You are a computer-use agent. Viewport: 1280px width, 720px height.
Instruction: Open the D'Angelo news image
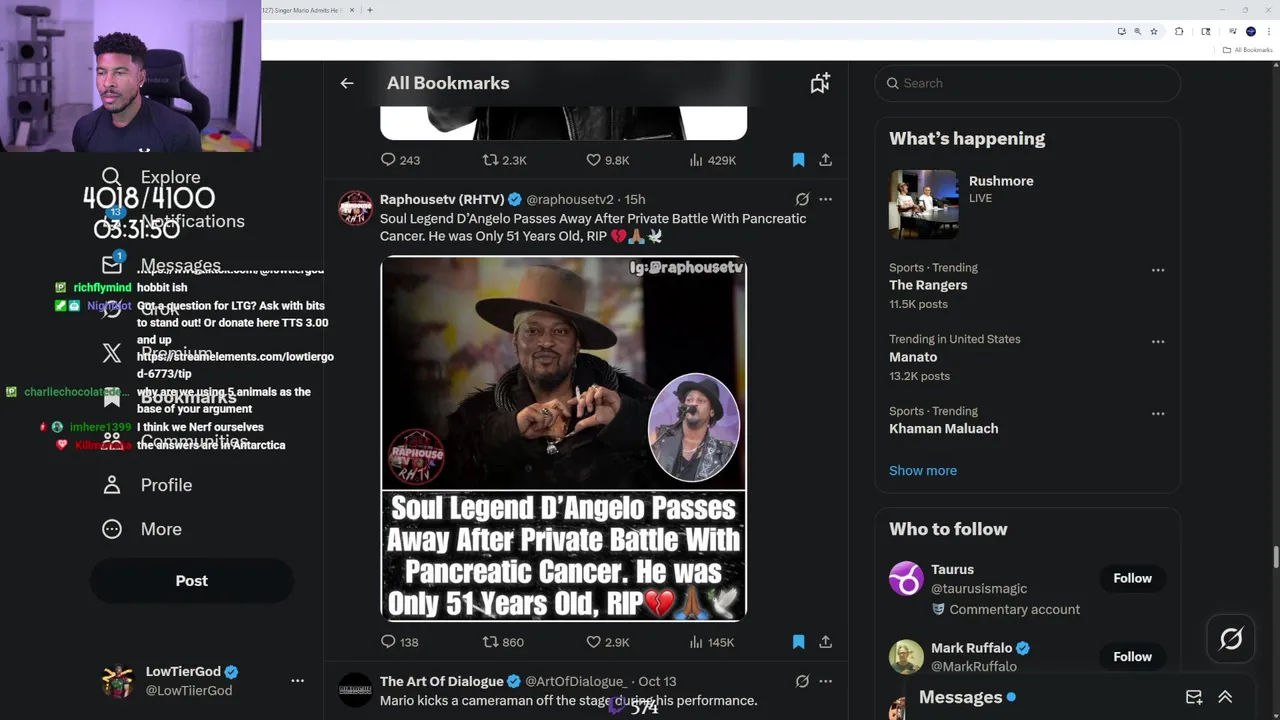(x=564, y=438)
